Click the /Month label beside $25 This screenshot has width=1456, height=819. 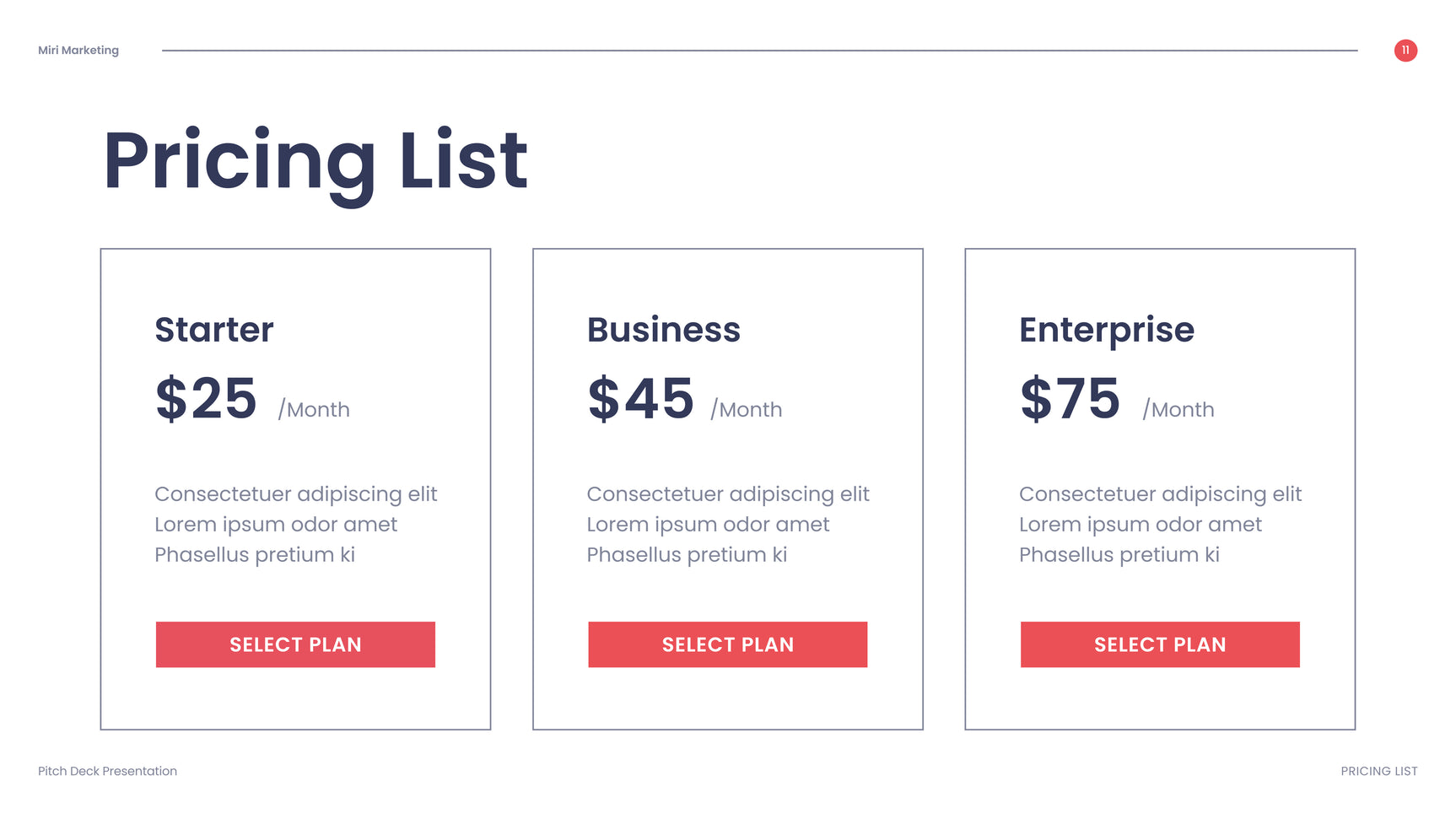tap(314, 410)
